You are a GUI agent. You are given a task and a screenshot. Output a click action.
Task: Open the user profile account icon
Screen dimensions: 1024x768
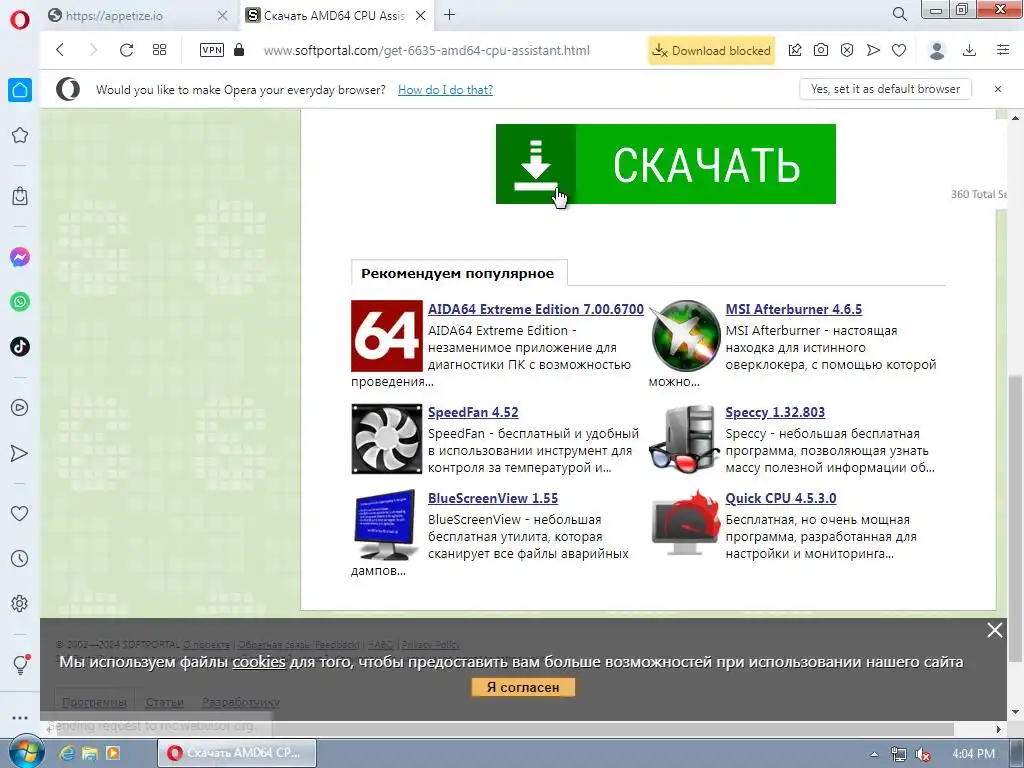click(937, 50)
